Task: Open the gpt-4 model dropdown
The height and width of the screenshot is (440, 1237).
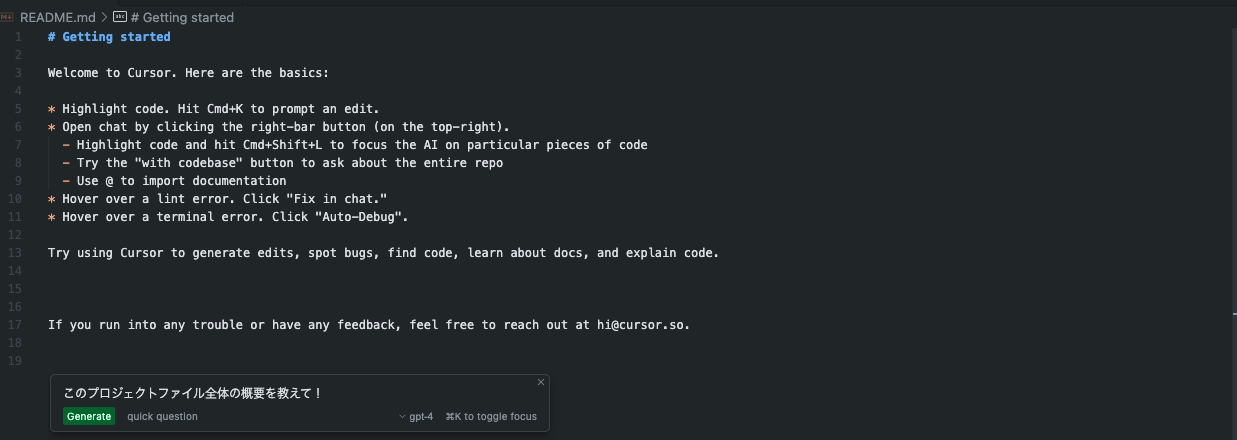Action: pos(419,416)
